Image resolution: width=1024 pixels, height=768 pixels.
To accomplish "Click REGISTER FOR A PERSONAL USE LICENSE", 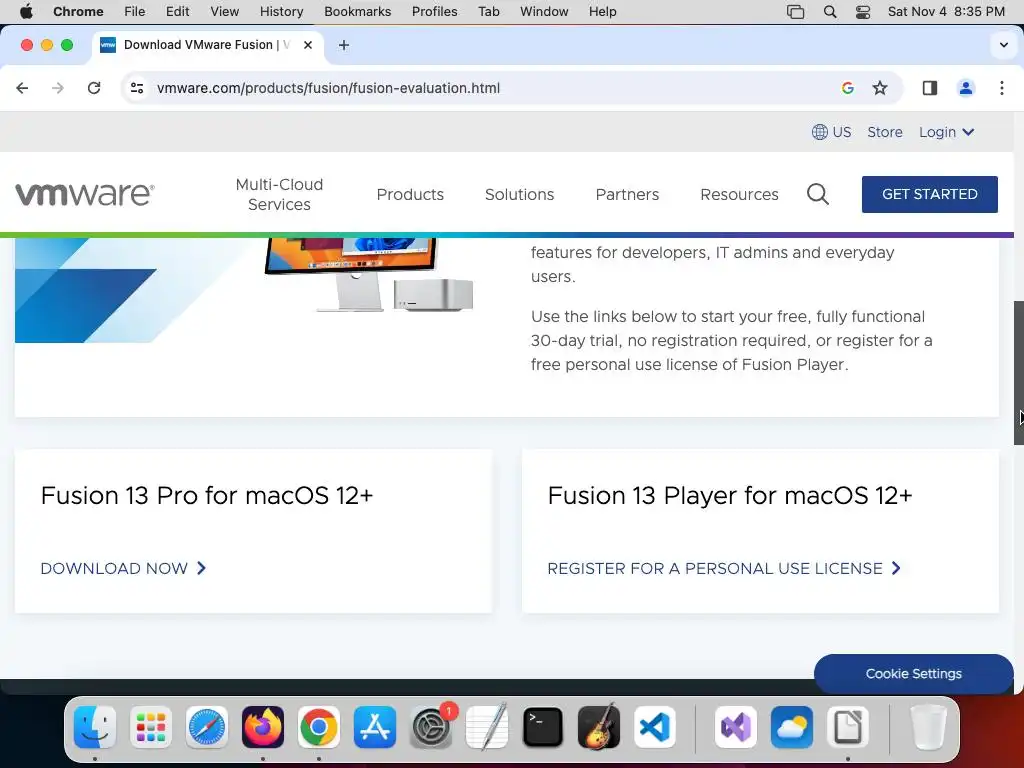I will pyautogui.click(x=724, y=568).
